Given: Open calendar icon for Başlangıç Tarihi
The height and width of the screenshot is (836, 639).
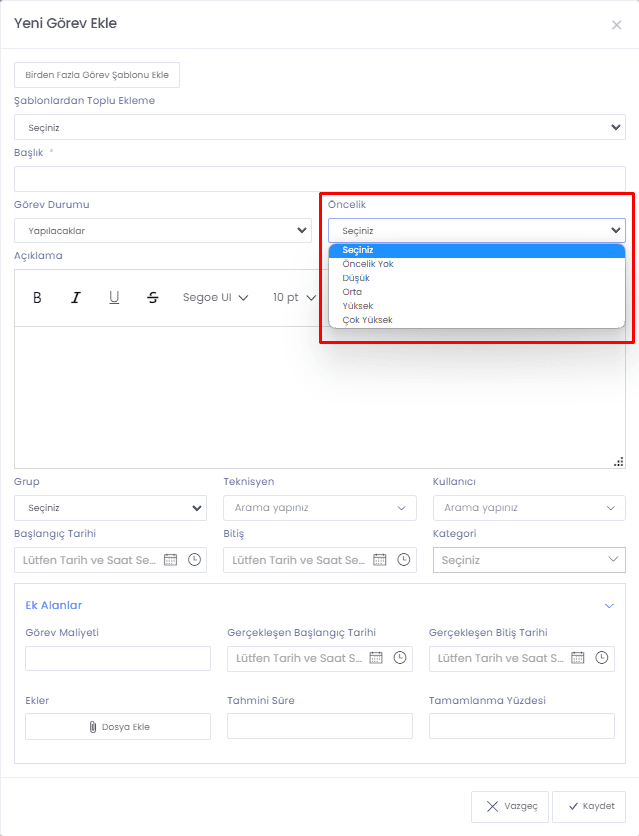Looking at the screenshot, I should tap(171, 560).
